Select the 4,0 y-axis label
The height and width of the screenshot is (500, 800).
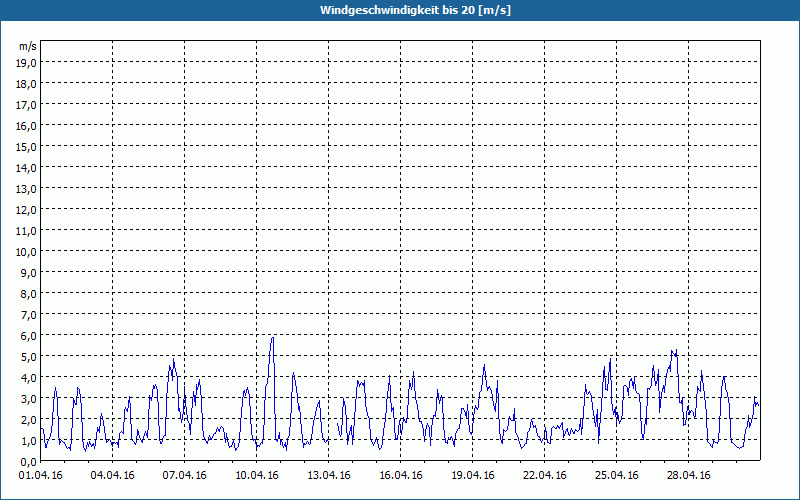click(x=30, y=378)
